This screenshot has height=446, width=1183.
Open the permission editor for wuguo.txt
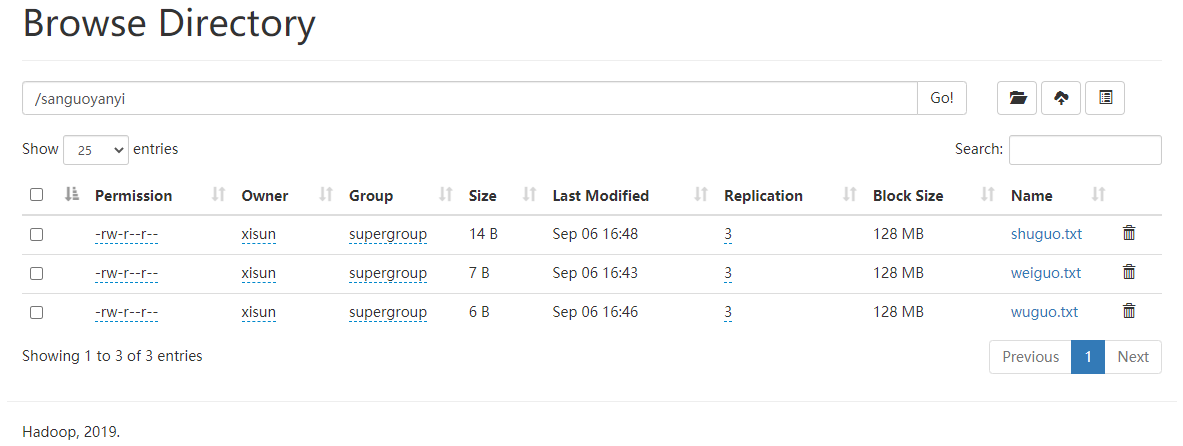point(126,312)
